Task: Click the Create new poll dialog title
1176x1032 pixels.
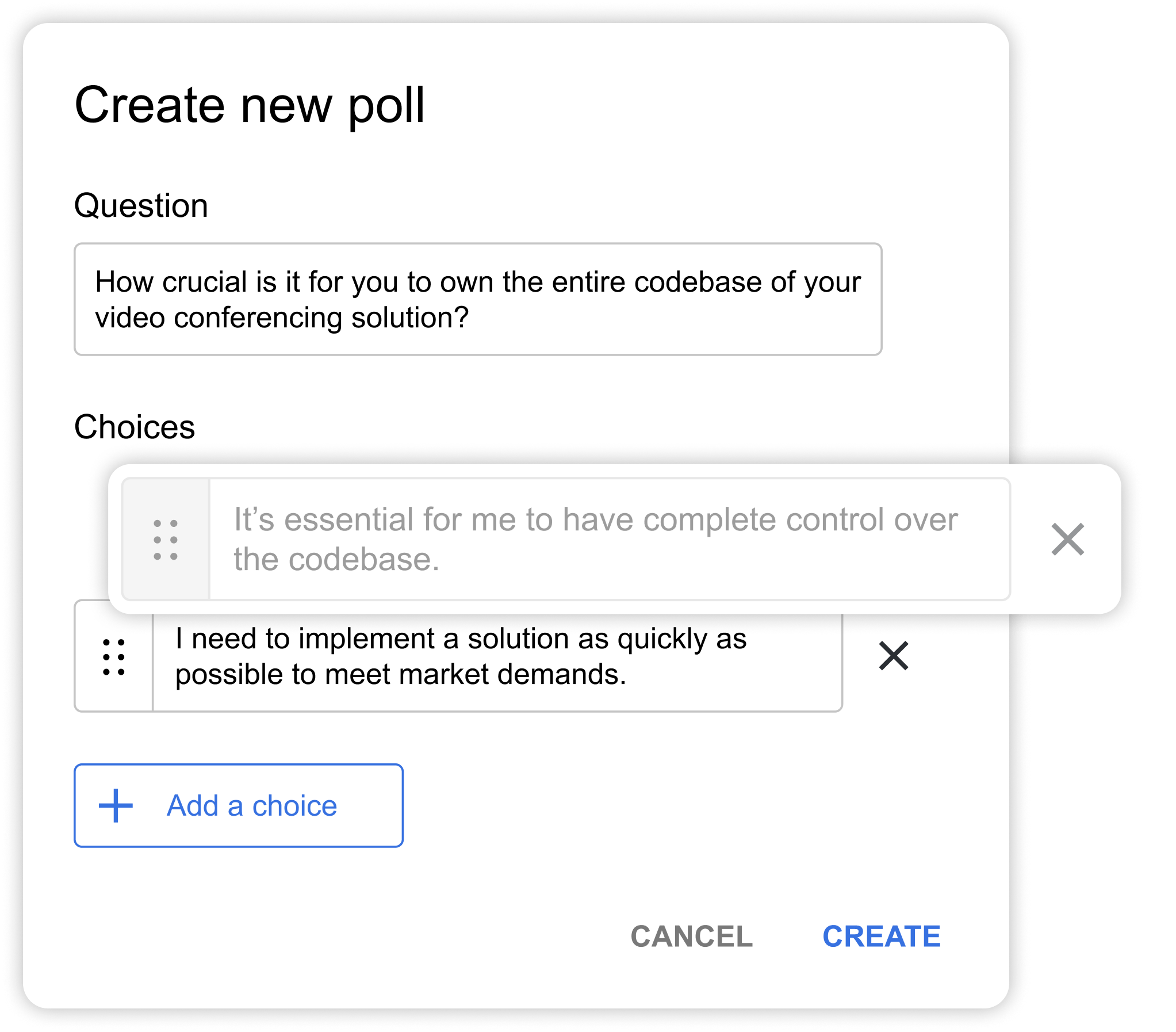Action: [x=250, y=106]
